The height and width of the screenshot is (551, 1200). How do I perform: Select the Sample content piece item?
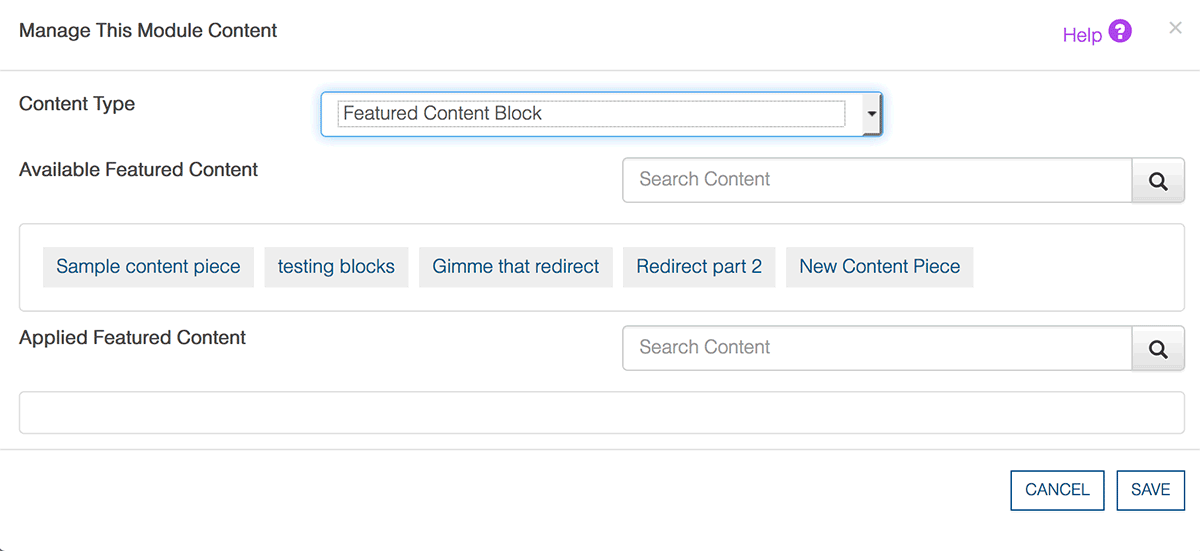pyautogui.click(x=148, y=267)
